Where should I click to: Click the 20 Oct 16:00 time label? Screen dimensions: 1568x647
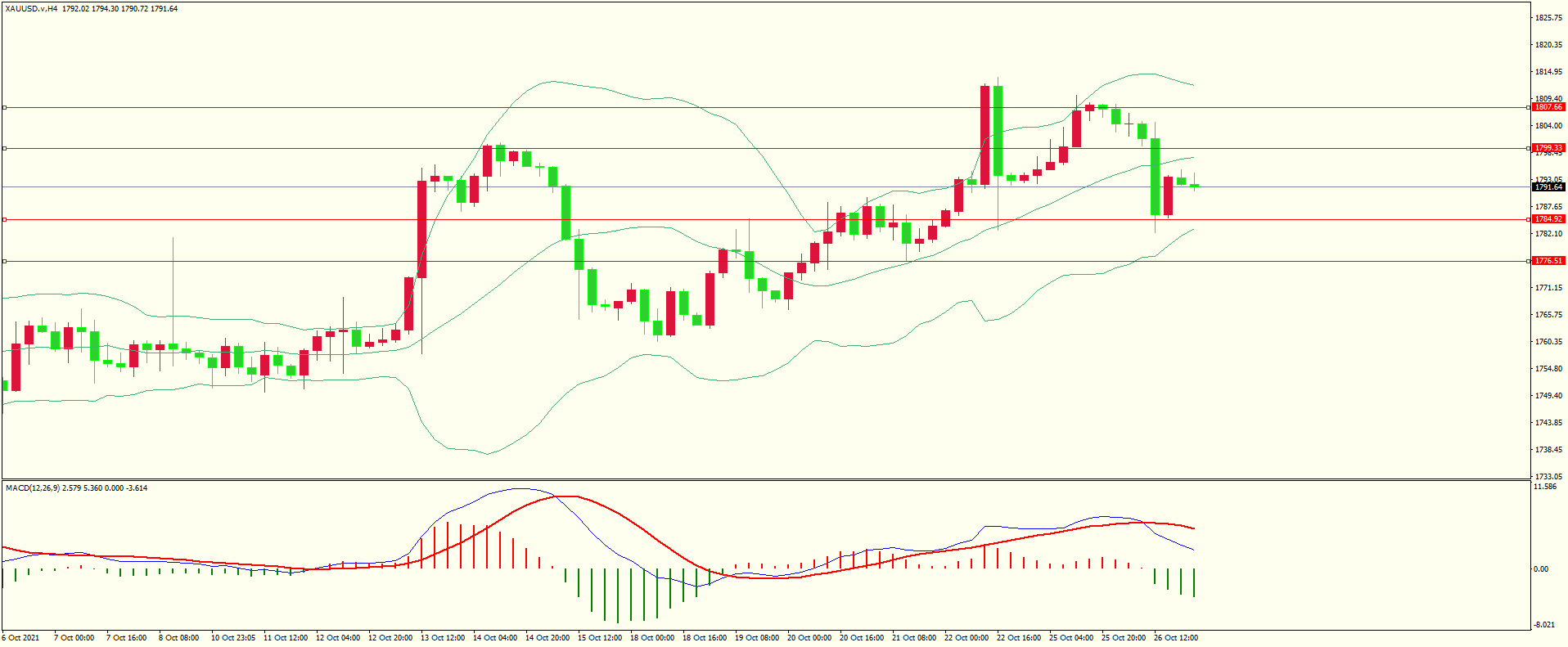tap(862, 638)
